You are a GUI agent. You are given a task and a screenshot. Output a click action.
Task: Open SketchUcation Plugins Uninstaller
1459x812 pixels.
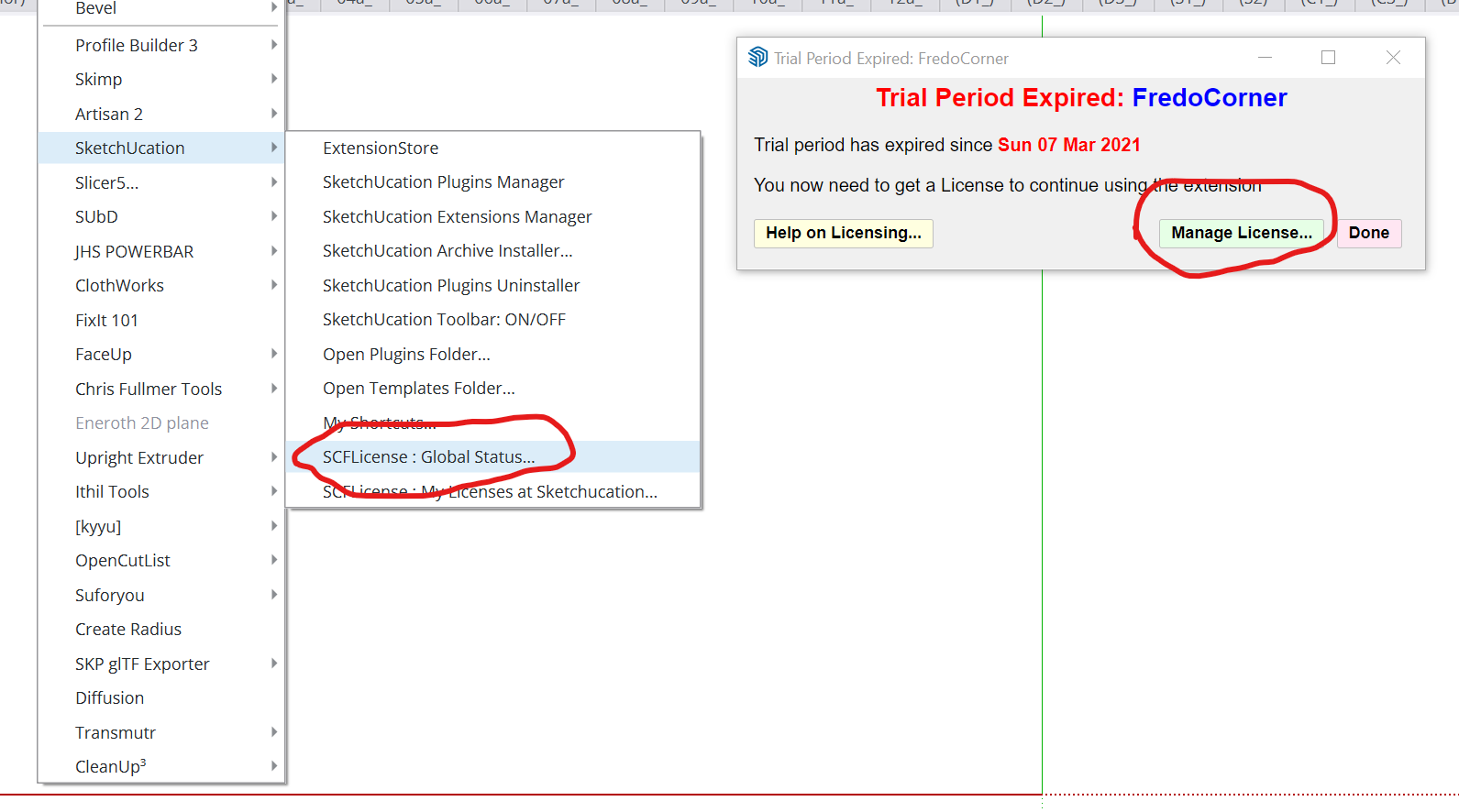pyautogui.click(x=493, y=286)
